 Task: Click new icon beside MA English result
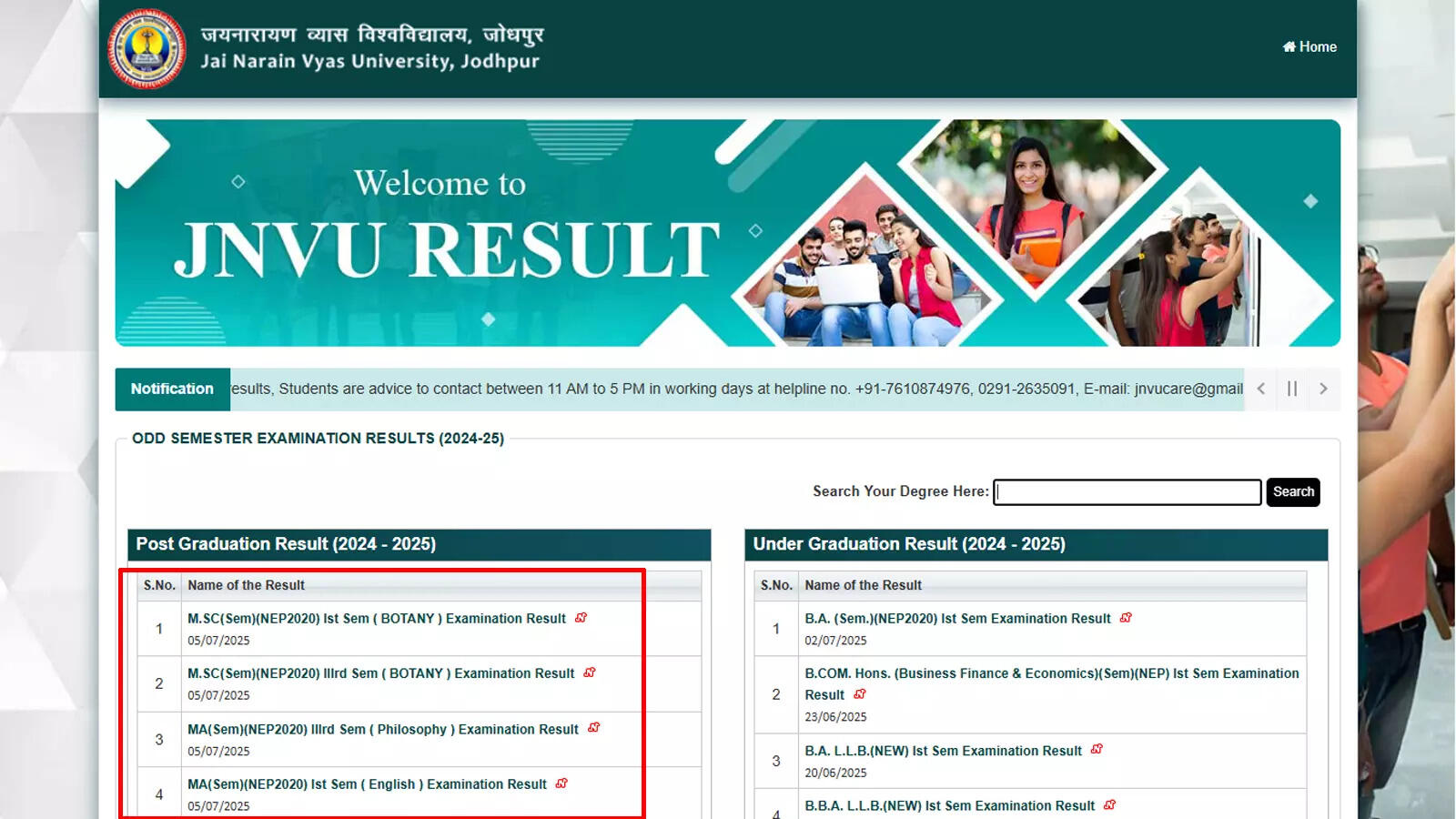click(561, 783)
